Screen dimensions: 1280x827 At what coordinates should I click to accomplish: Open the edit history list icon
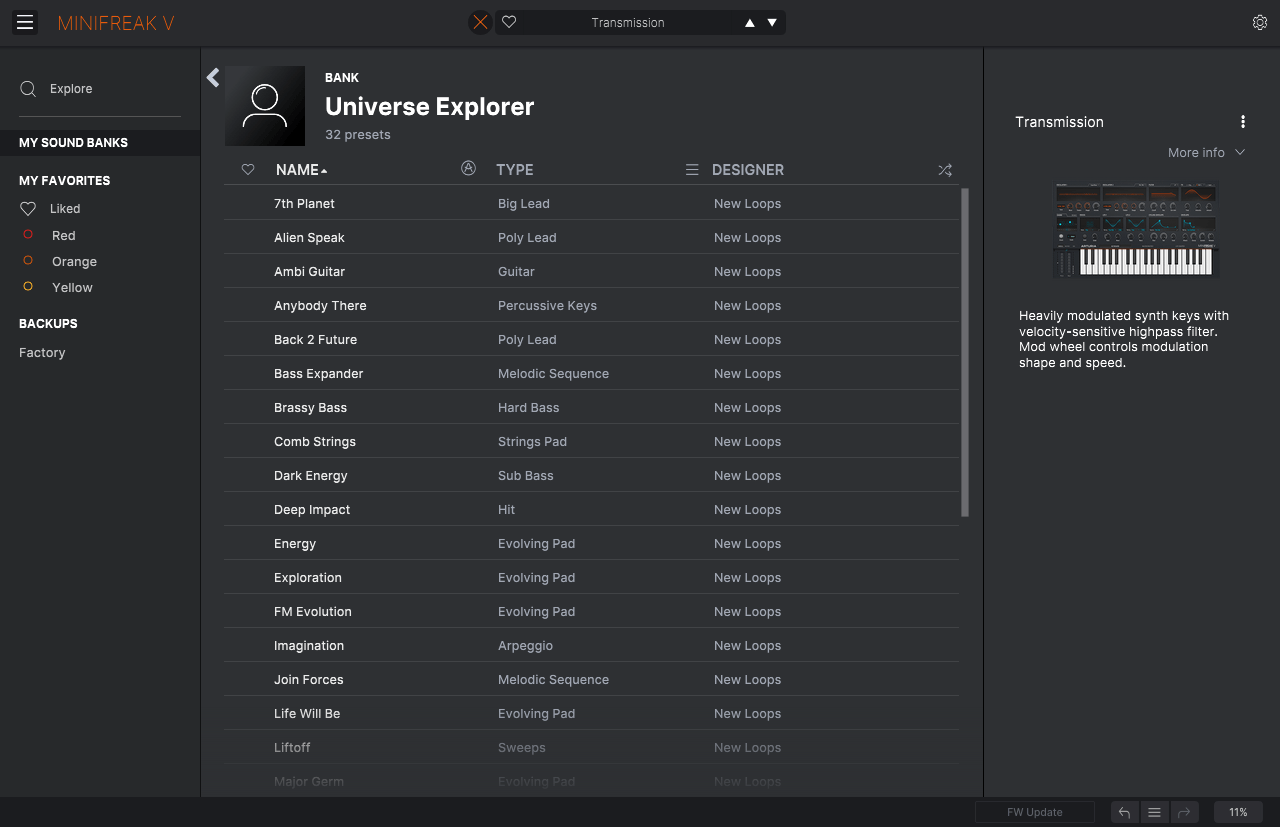[1154, 812]
